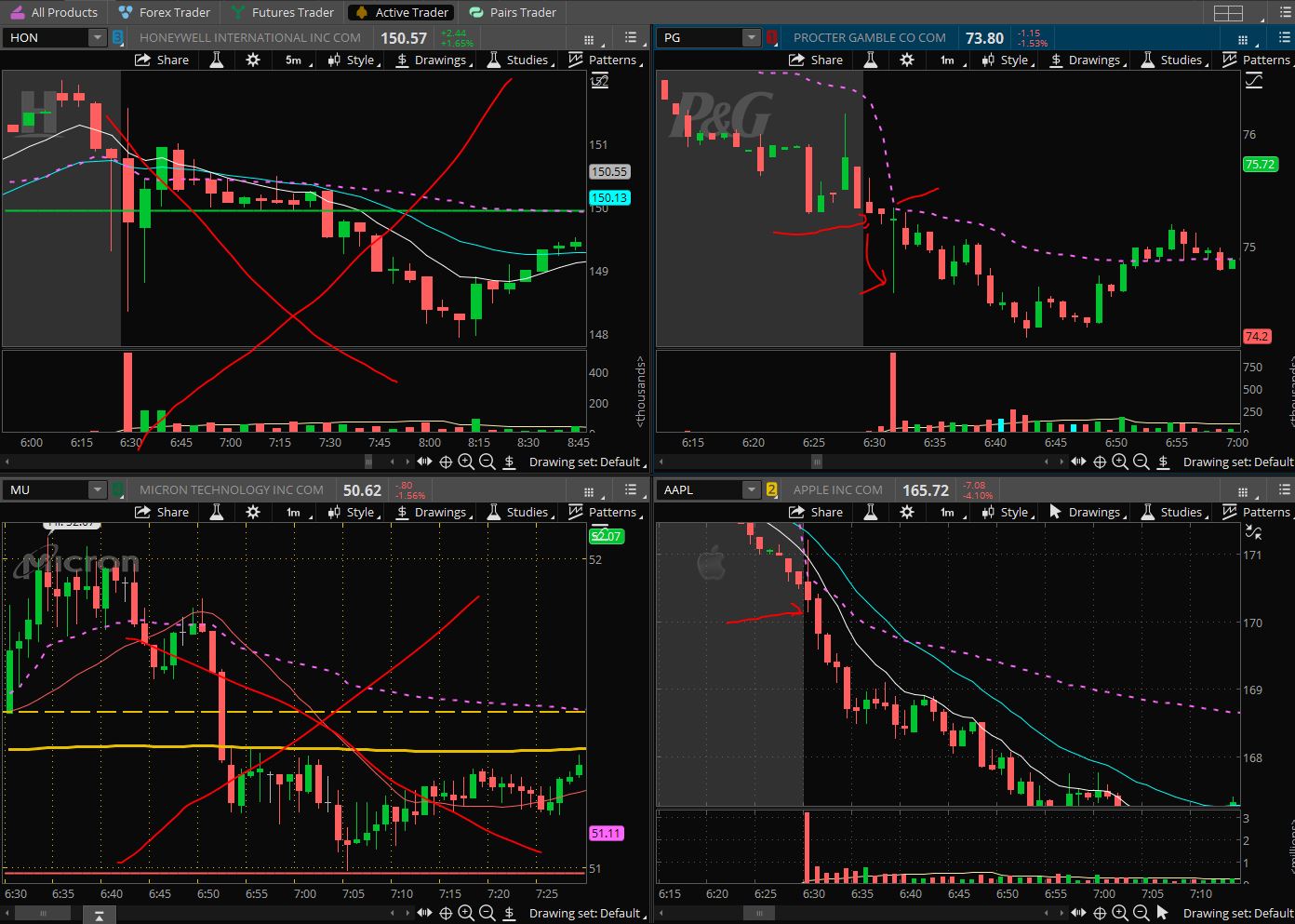The width and height of the screenshot is (1295, 924).
Task: Open chart settings gear in the HON panel
Action: pos(253,60)
